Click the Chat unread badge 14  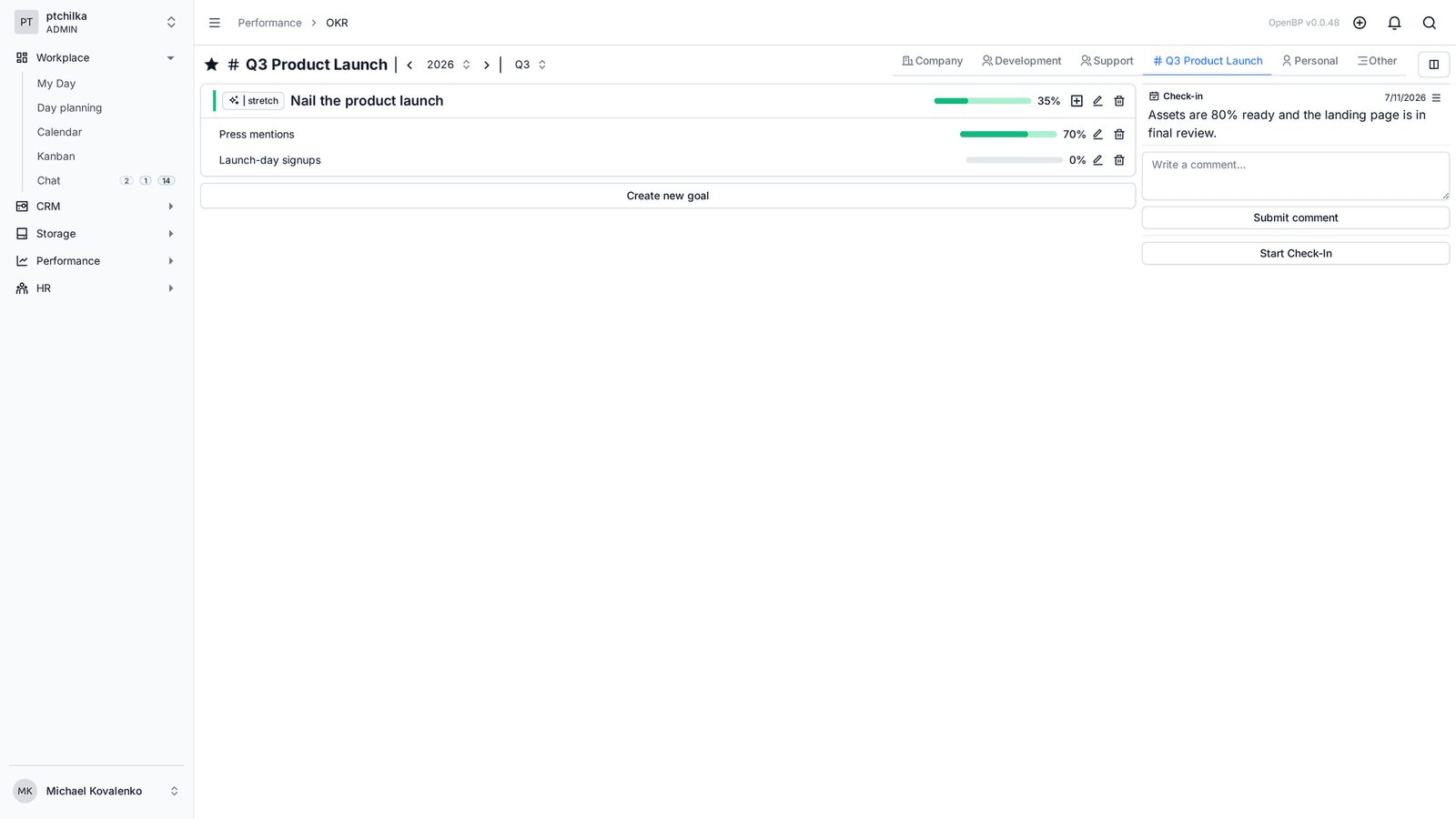(x=166, y=181)
